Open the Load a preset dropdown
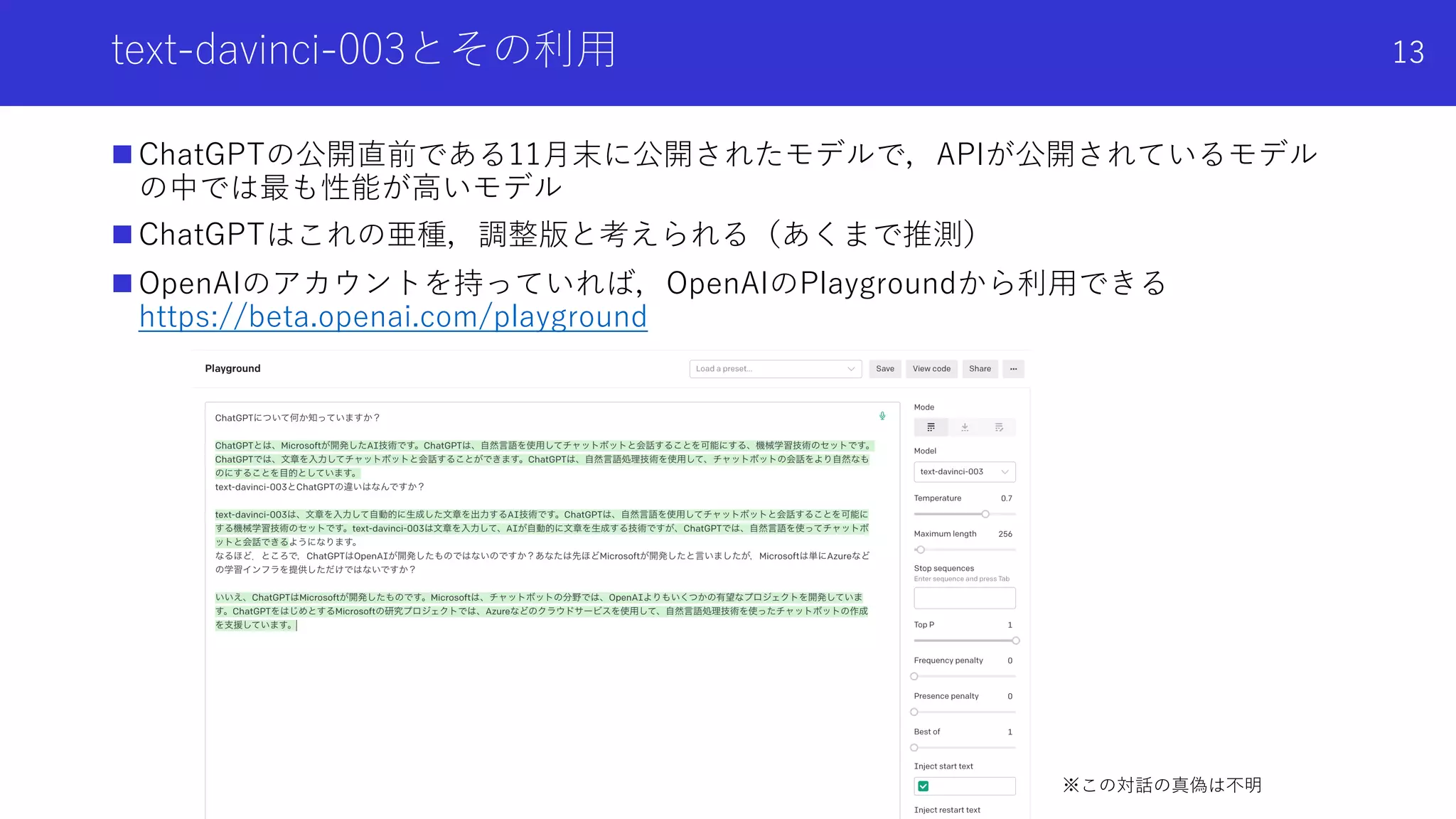 click(x=776, y=369)
